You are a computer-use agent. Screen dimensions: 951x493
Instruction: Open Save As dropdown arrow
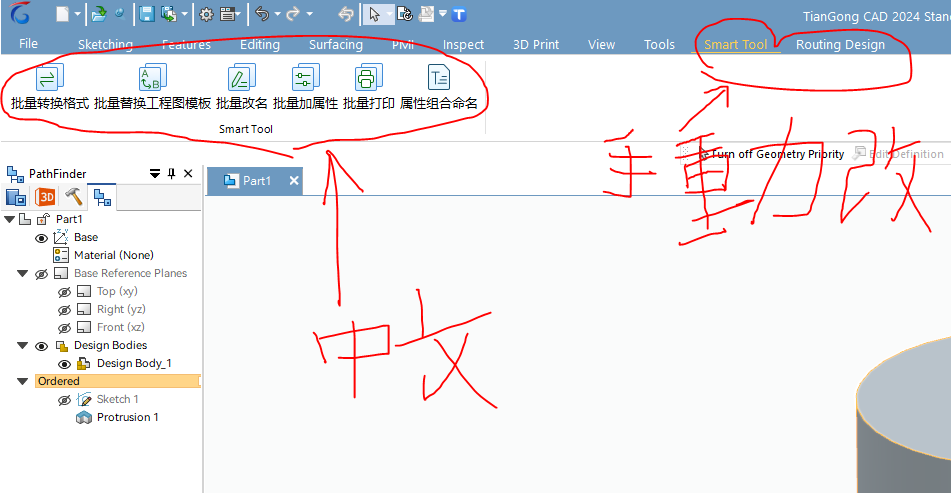click(184, 15)
